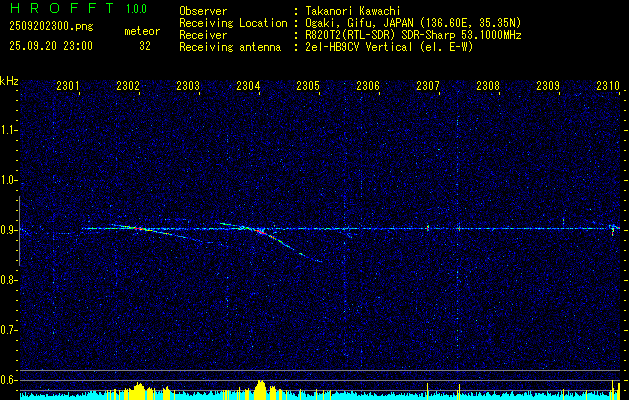Click the 1.1 frequency axis label
Viewport: 629px width, 400px height.
tap(9, 130)
